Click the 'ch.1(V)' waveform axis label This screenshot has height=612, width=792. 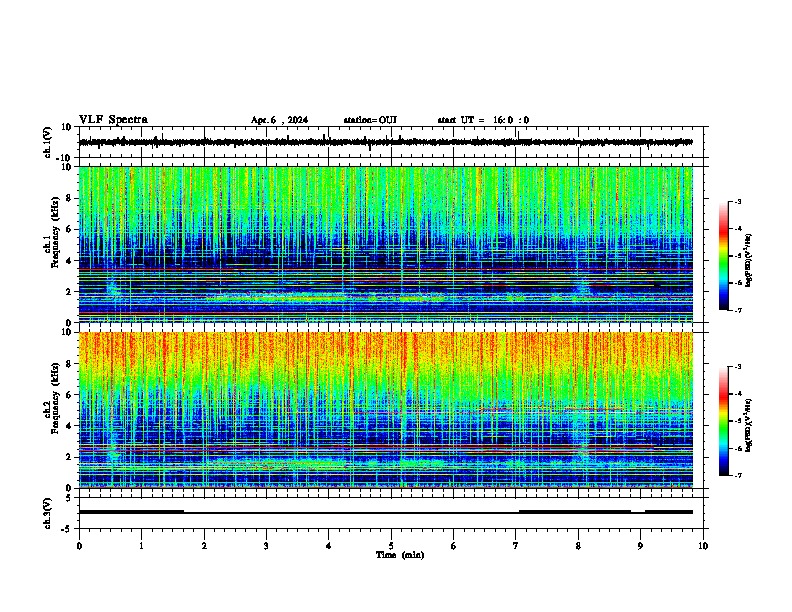coord(48,142)
